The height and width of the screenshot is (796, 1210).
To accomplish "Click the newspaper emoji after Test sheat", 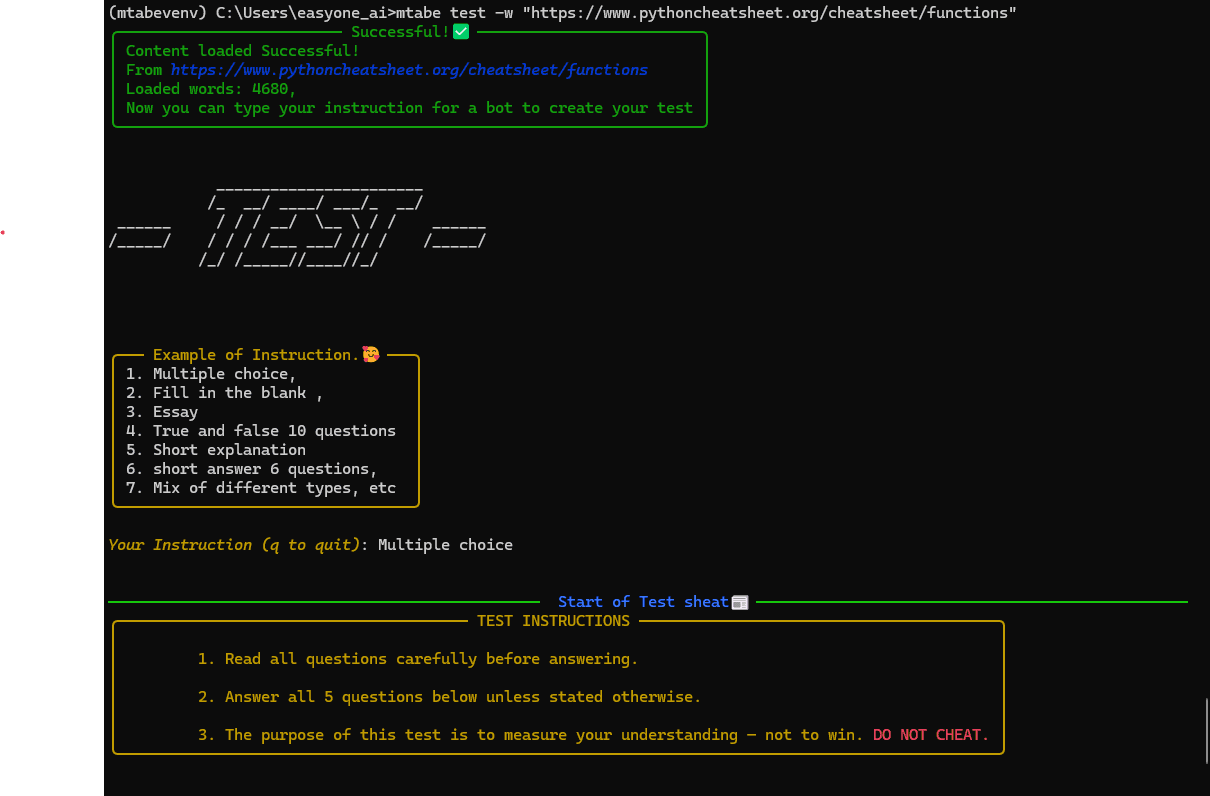I will (x=739, y=601).
